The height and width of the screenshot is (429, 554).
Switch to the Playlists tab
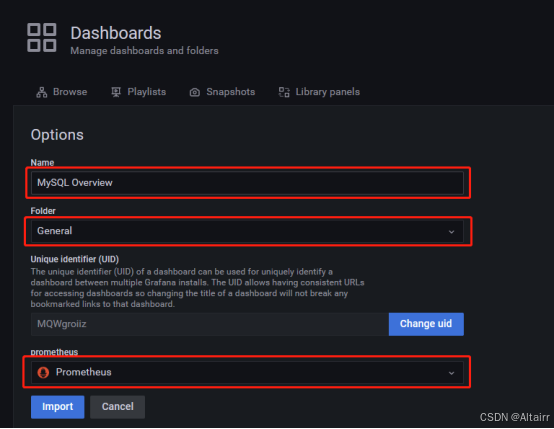coord(138,92)
